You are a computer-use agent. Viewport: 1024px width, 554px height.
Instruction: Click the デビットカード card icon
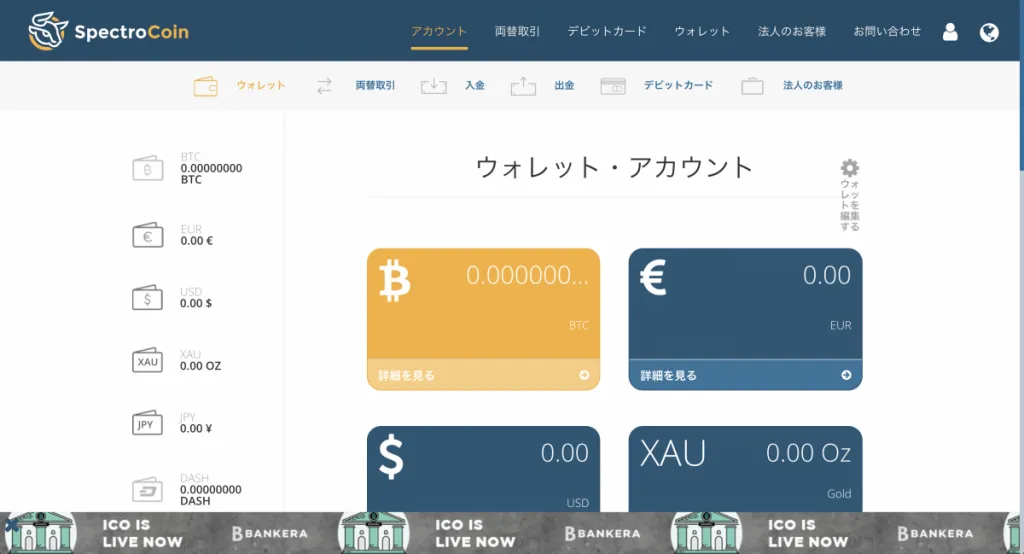pyautogui.click(x=613, y=86)
